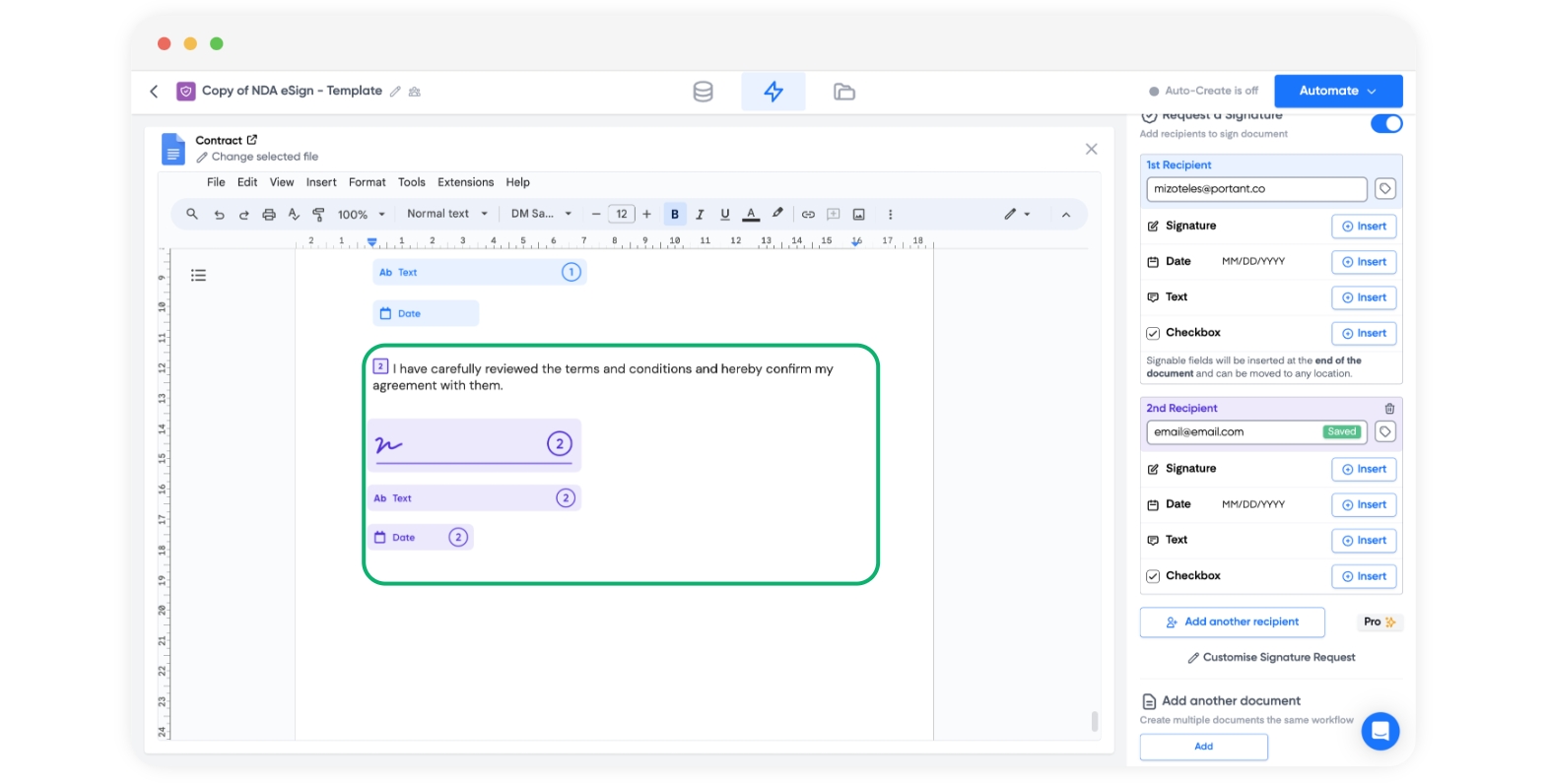Image resolution: width=1547 pixels, height=784 pixels.
Task: Click the highlight color pen icon
Action: pos(777,214)
